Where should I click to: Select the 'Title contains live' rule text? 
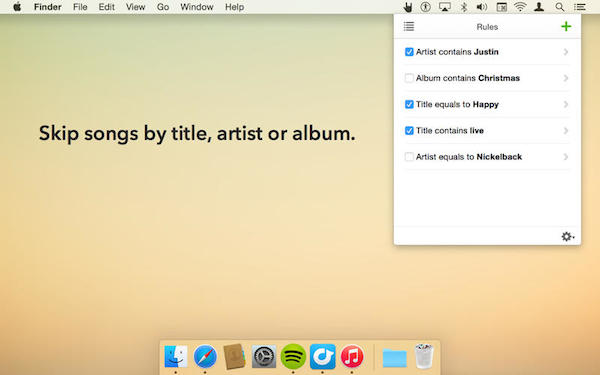coord(450,130)
